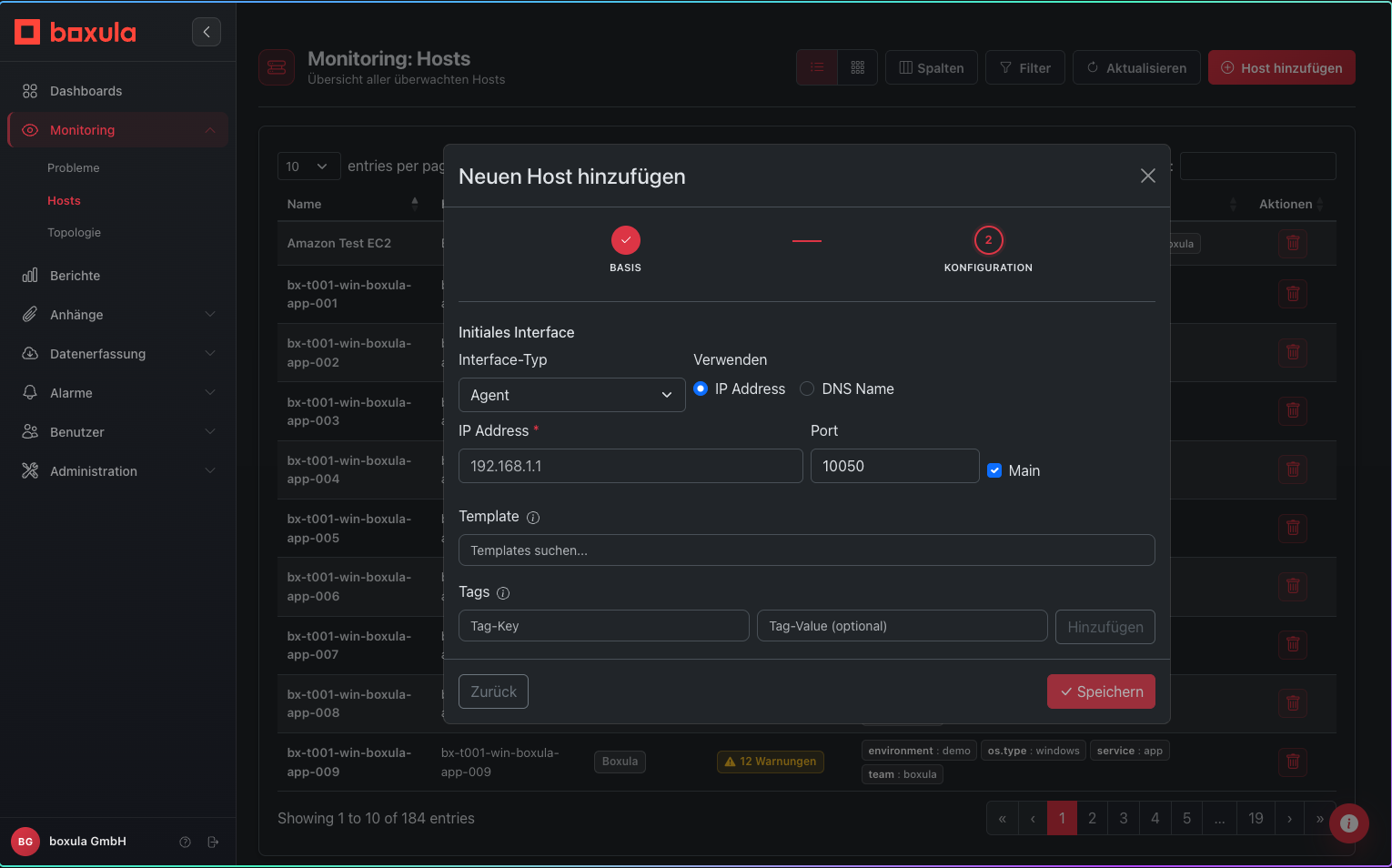Sort by the Name column
The height and width of the screenshot is (868, 1392).
[352, 204]
